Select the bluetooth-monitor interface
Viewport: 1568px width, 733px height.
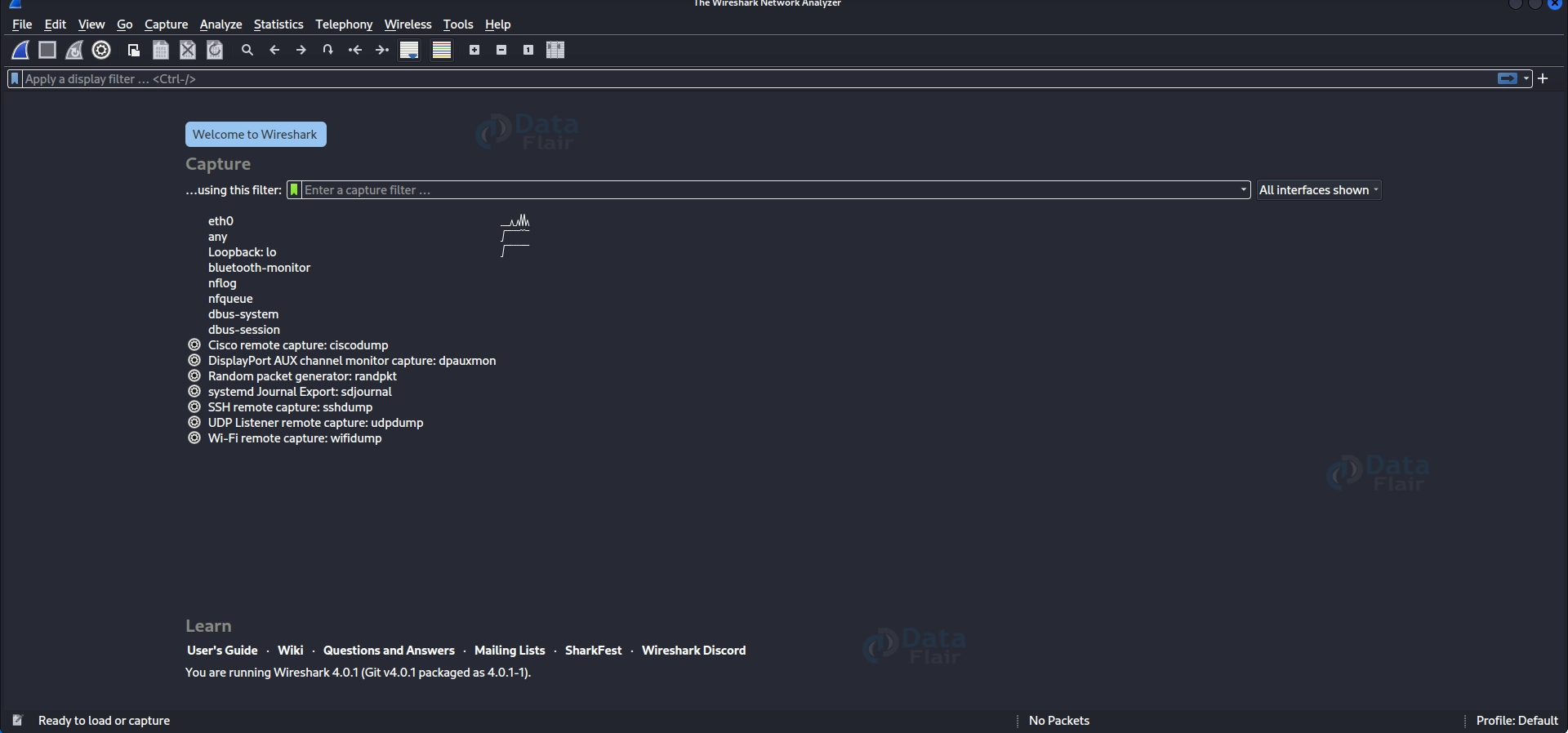(x=260, y=268)
